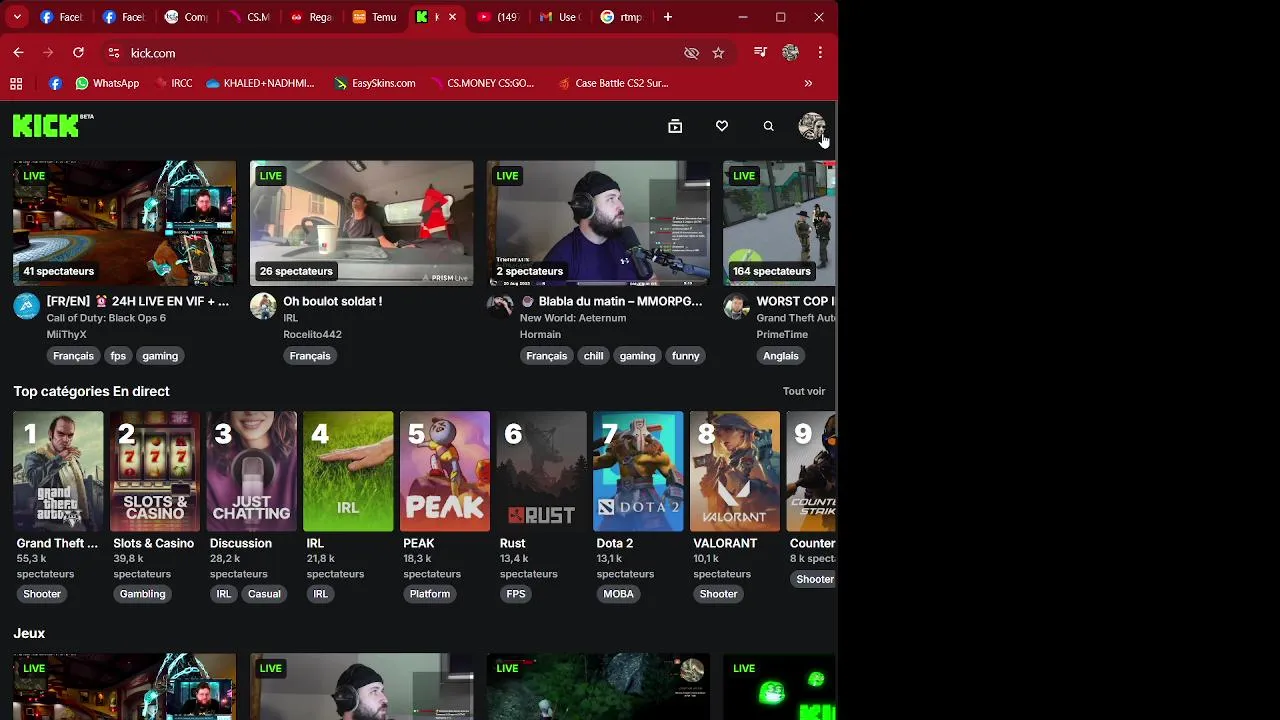This screenshot has height=720, width=1280.
Task: Click the Call of Duty: Black Ops 6 link
Action: (x=106, y=318)
